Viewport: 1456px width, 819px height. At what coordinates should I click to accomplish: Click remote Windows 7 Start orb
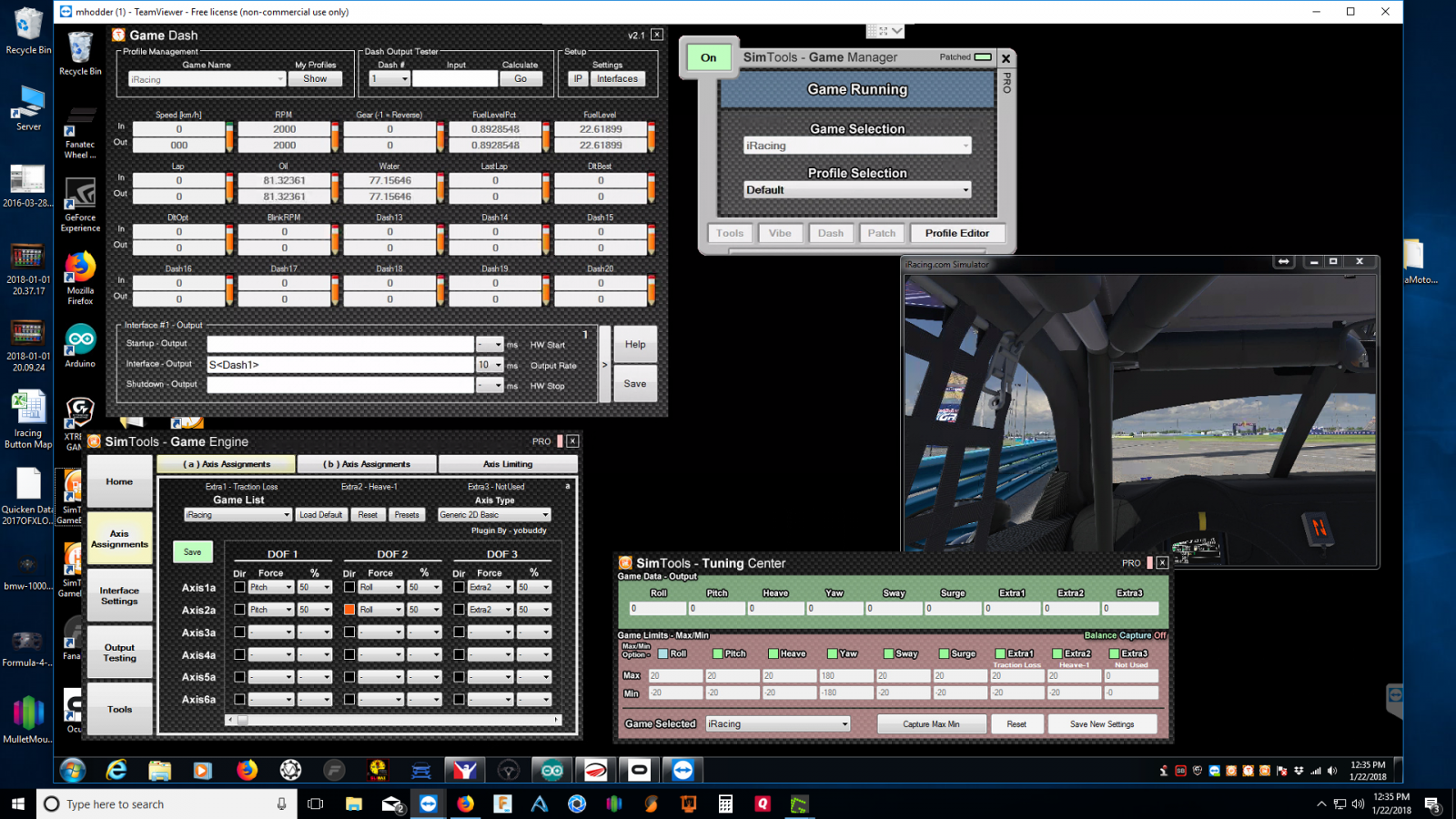[x=73, y=771]
